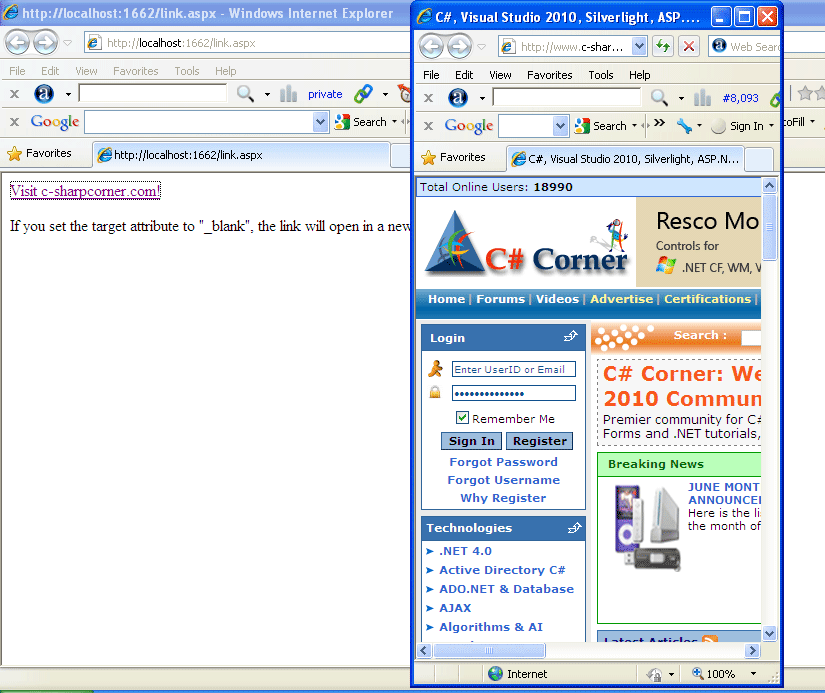This screenshot has width=825, height=693.
Task: Click the Sign In button in Login panel
Action: point(471,441)
